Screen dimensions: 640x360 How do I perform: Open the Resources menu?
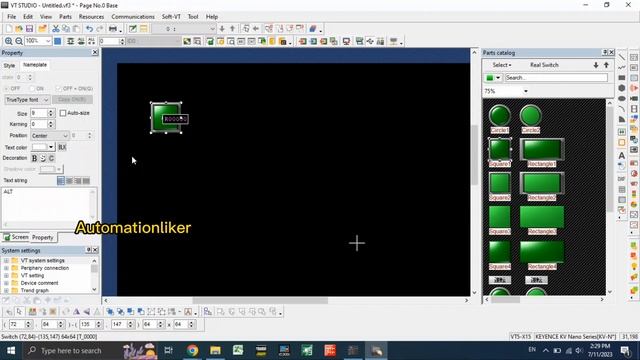pyautogui.click(x=91, y=17)
